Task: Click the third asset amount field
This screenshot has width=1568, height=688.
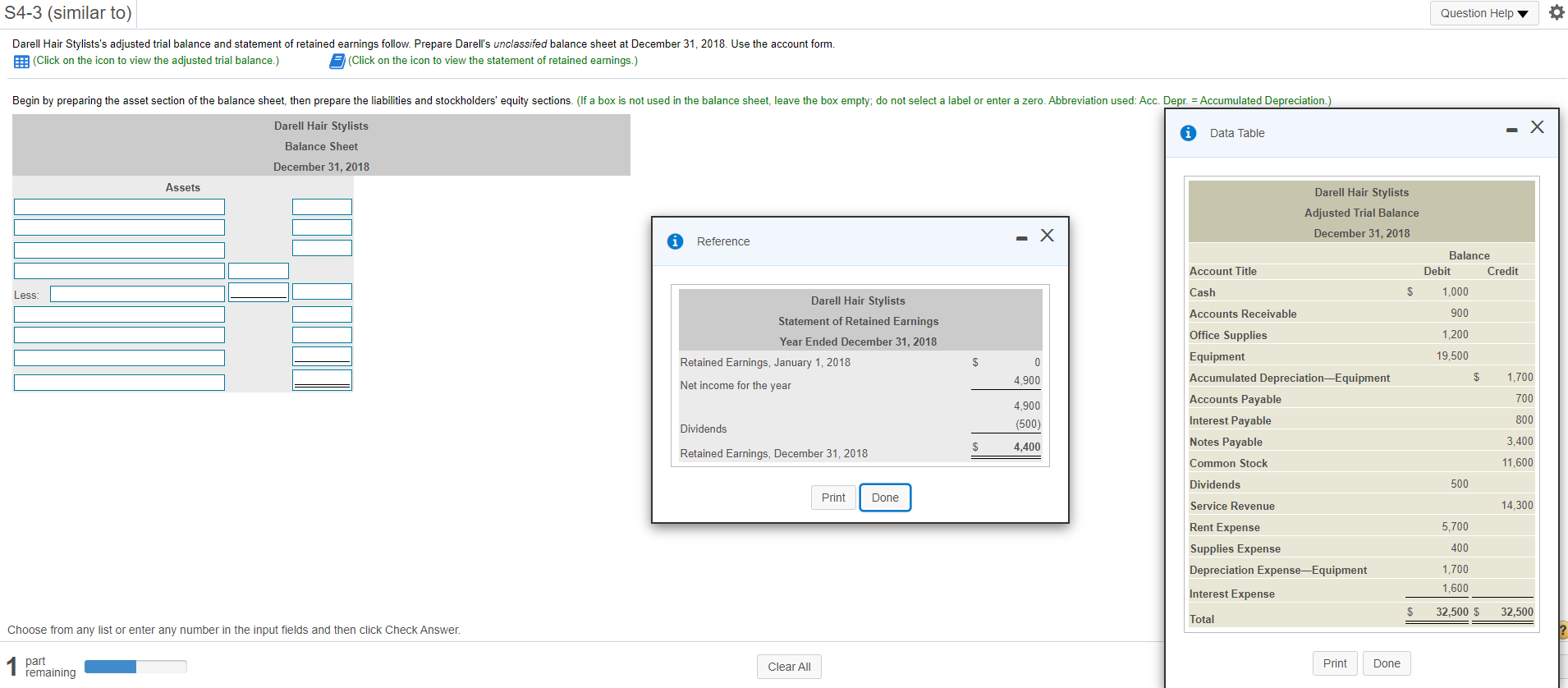Action: (x=322, y=248)
